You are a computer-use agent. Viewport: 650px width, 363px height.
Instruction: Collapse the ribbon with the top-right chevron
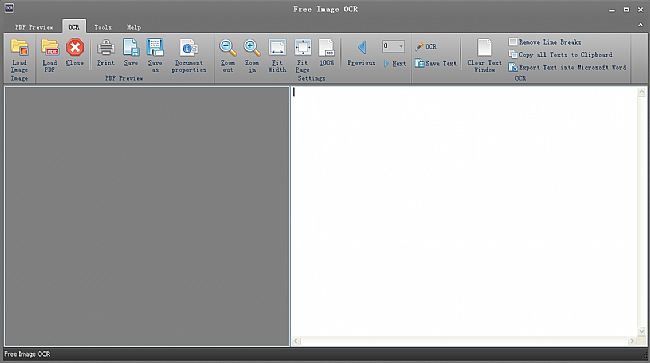tap(640, 25)
